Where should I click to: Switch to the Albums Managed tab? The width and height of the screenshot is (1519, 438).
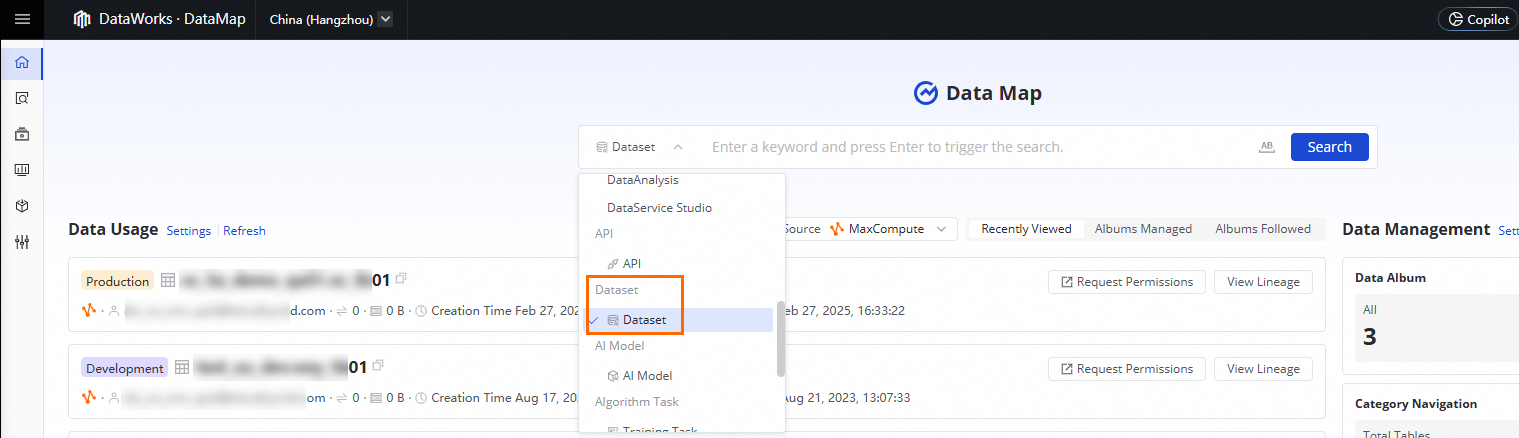coord(1143,229)
